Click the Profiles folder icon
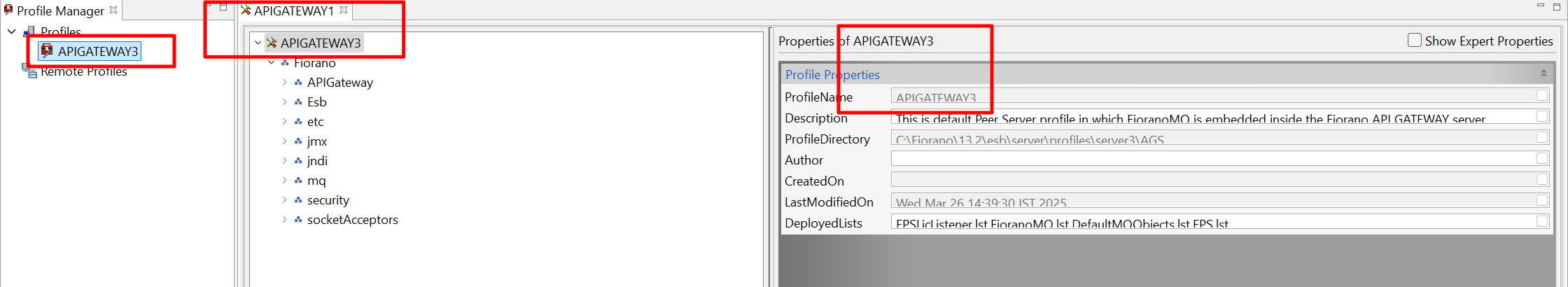1568x287 pixels. 29,31
